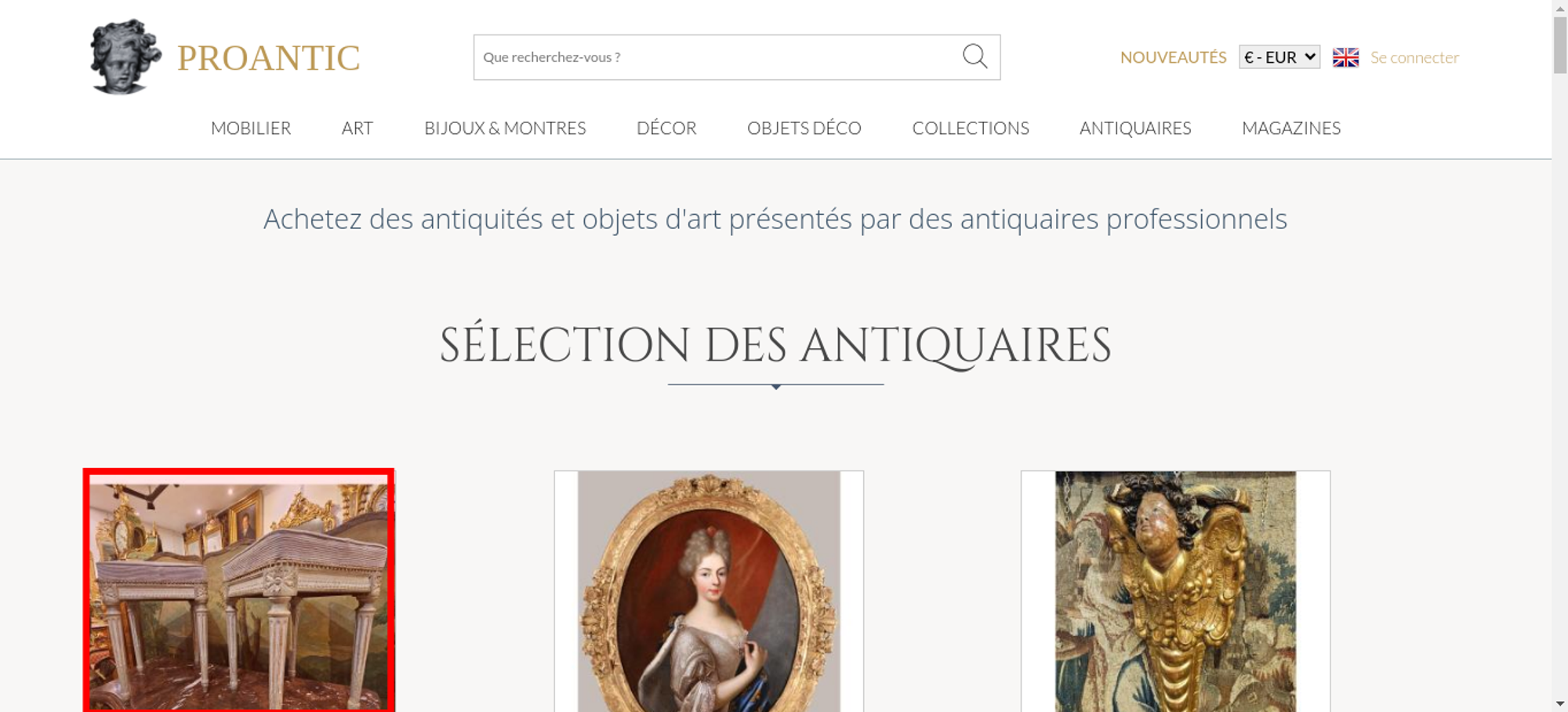This screenshot has width=1568, height=712.
Task: Open the NOUVEAUTÉS link
Action: click(1173, 57)
